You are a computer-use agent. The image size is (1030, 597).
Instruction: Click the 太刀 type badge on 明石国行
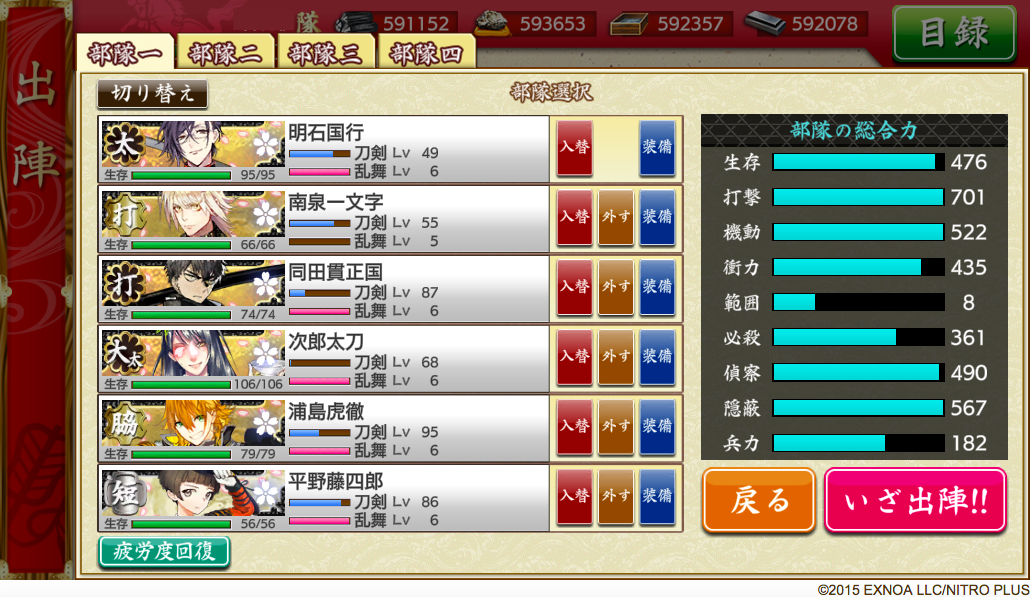pos(122,144)
